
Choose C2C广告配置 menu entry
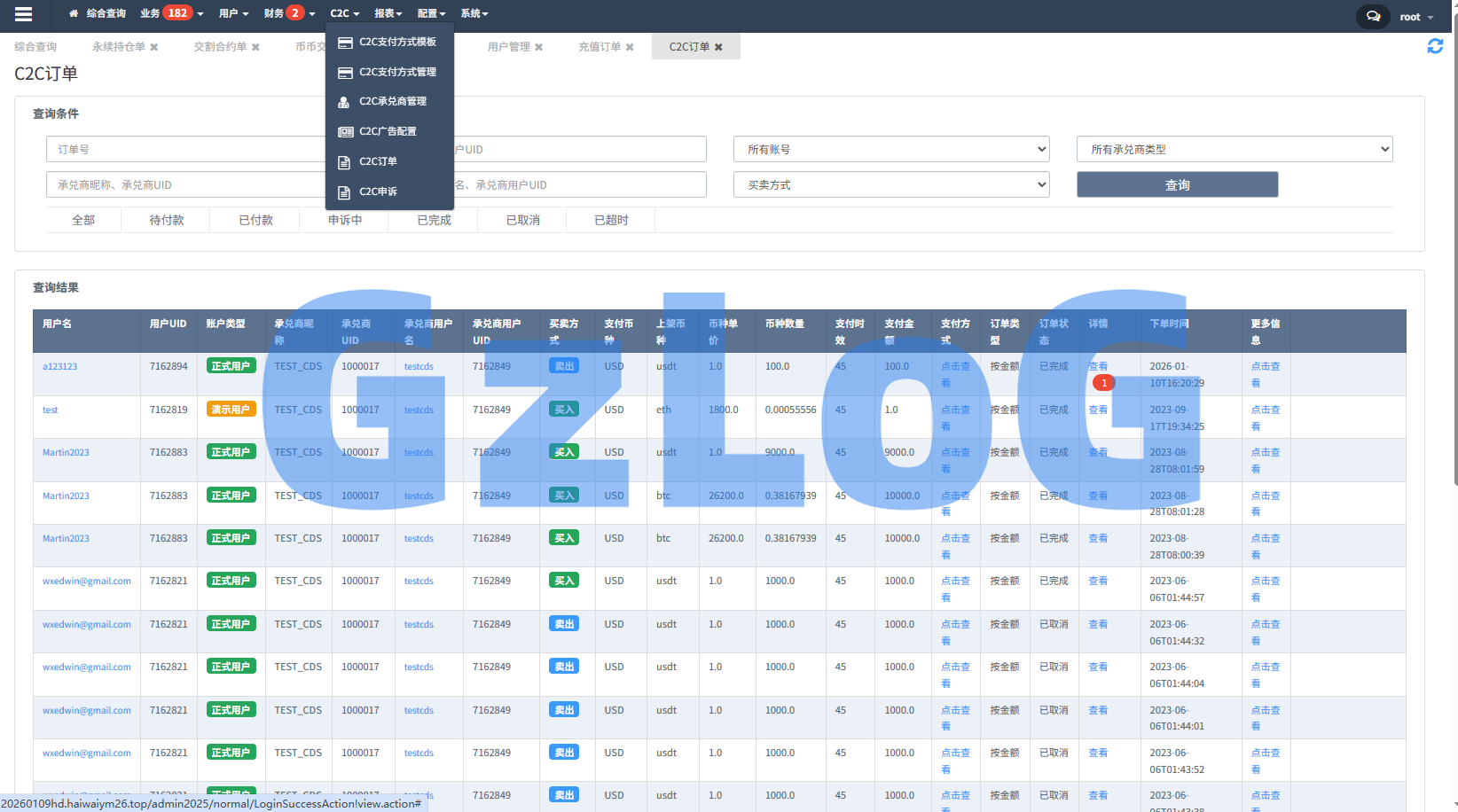pos(388,131)
